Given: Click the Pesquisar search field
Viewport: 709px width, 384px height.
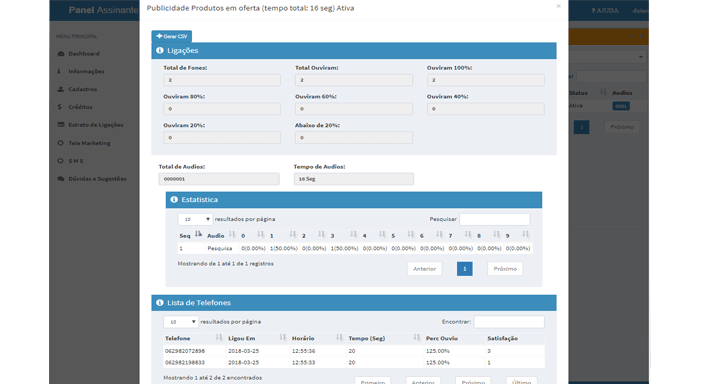Looking at the screenshot, I should tap(495, 219).
